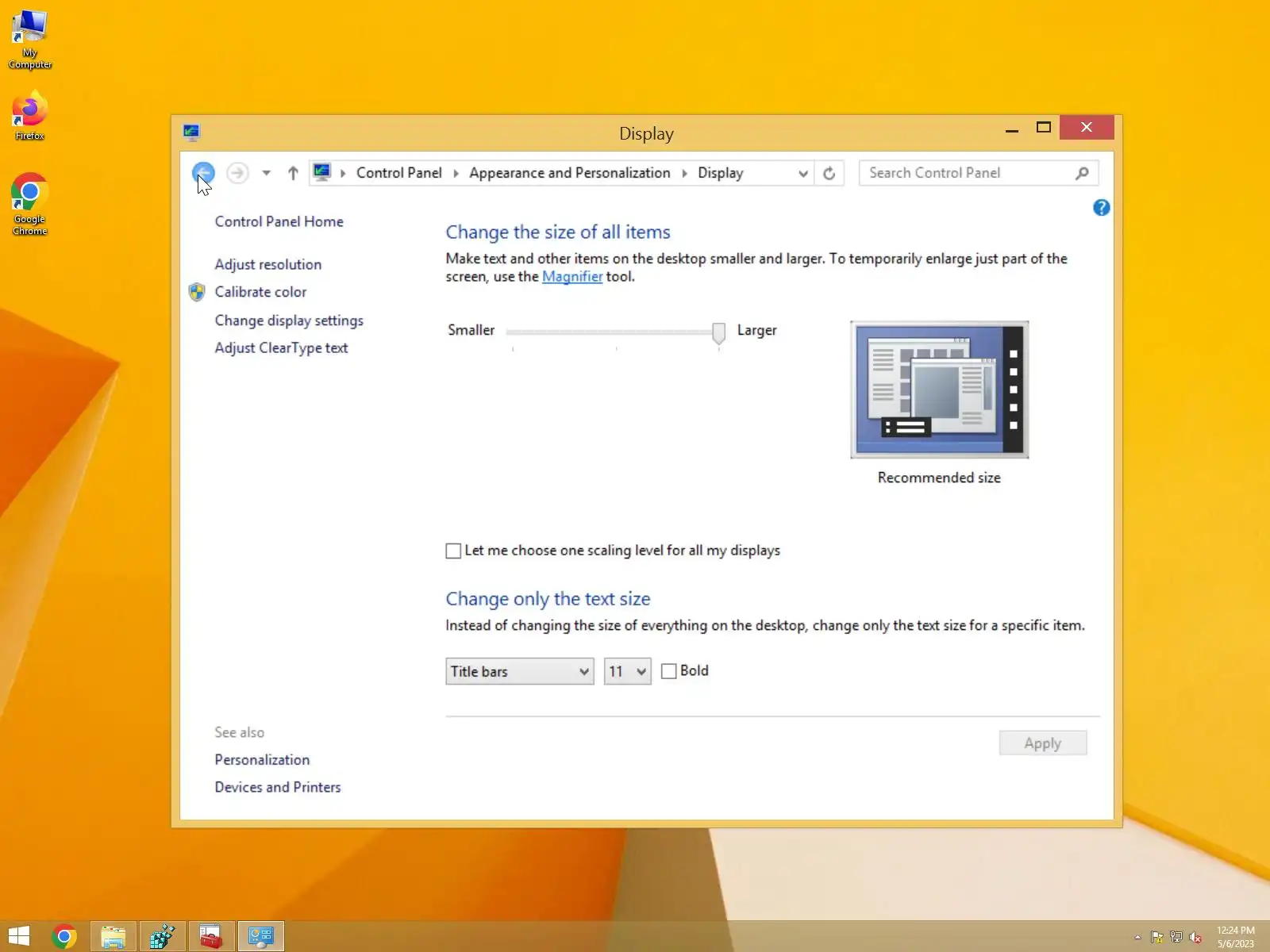
Task: Open the address bar history dropdown
Action: [x=803, y=173]
